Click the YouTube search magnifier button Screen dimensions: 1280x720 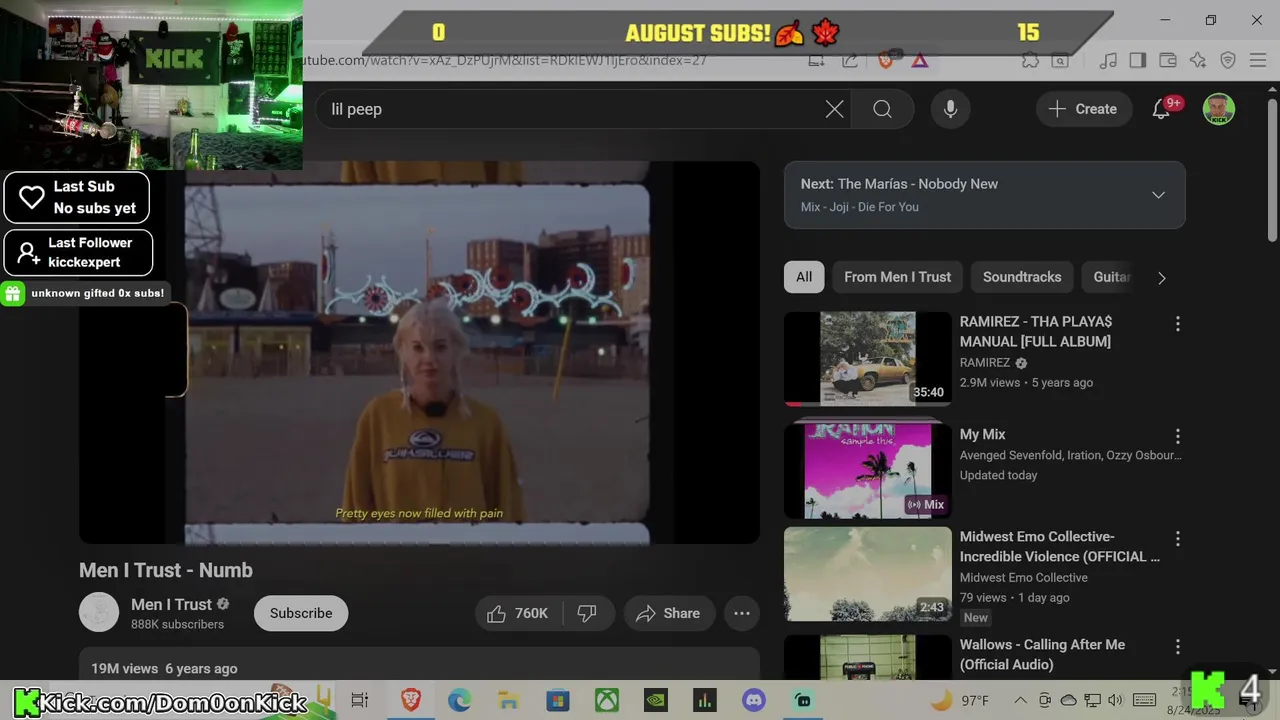click(x=882, y=109)
